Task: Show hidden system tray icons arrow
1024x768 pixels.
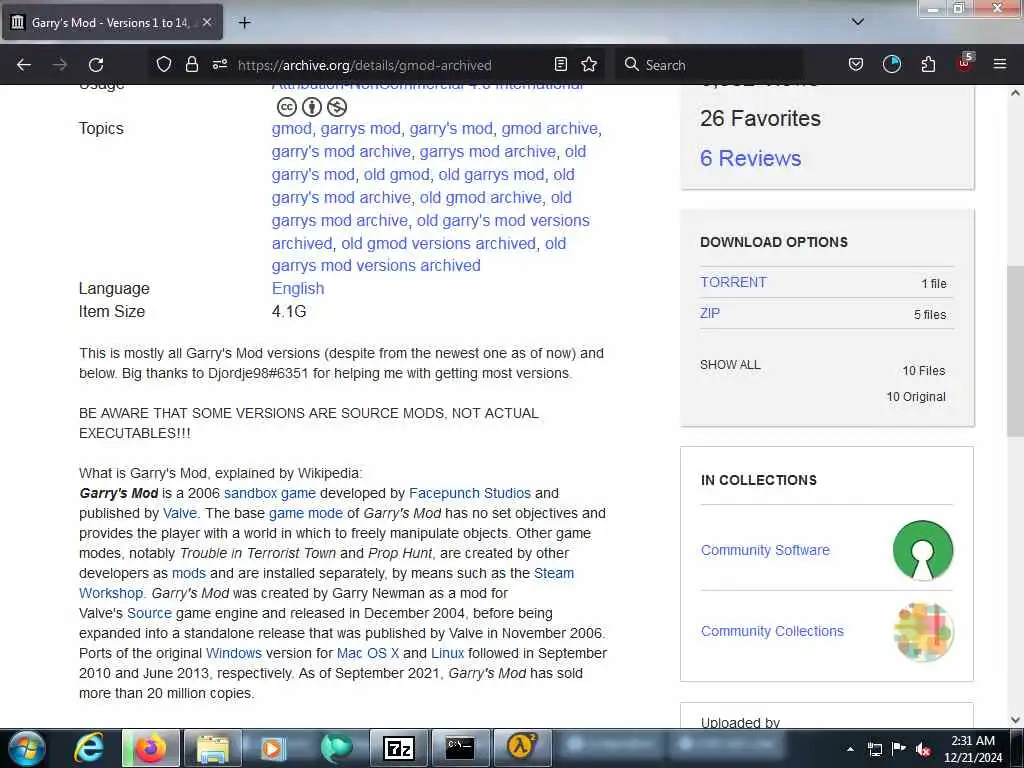Action: (x=850, y=749)
